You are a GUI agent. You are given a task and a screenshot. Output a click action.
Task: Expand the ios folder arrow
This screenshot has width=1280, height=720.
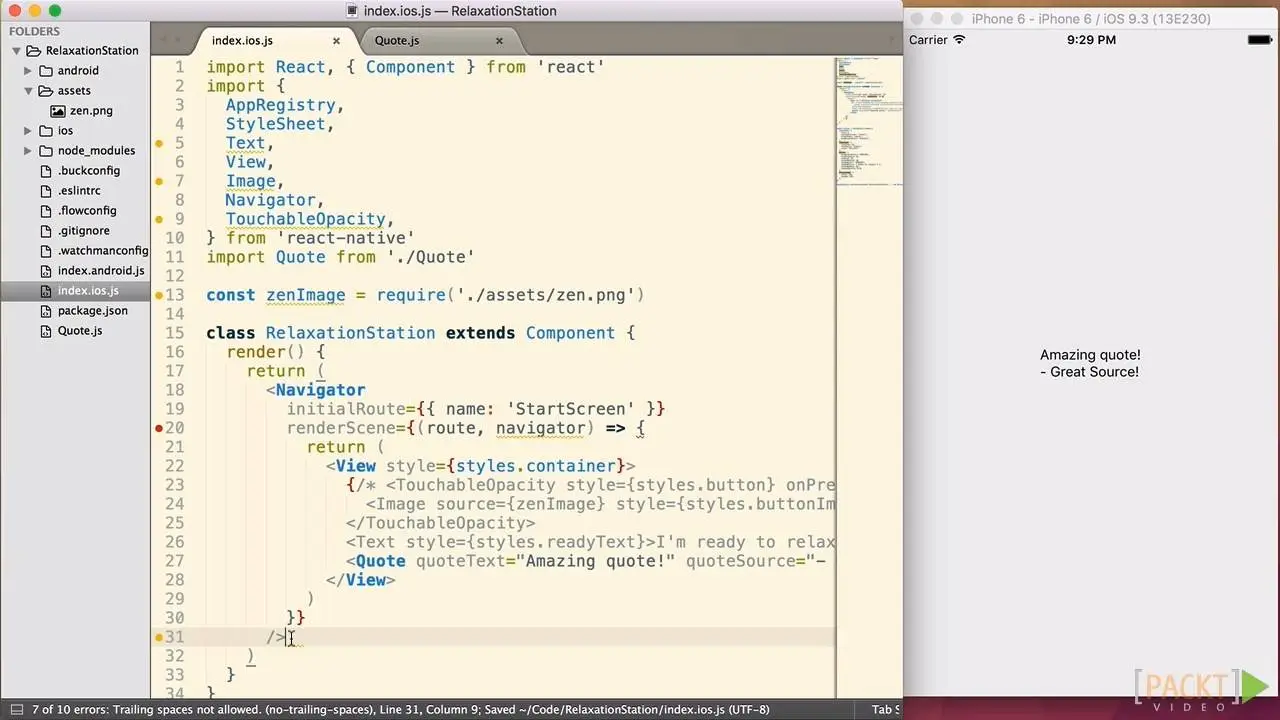pyautogui.click(x=29, y=131)
